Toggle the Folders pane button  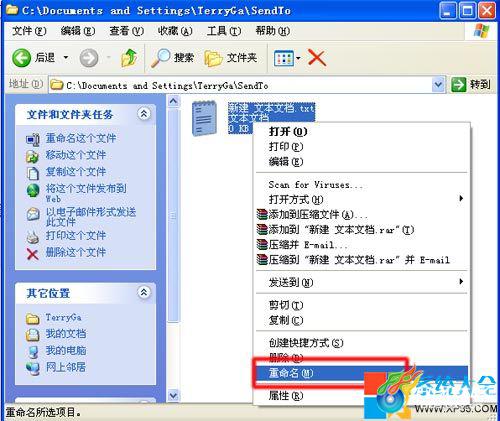(x=231, y=58)
